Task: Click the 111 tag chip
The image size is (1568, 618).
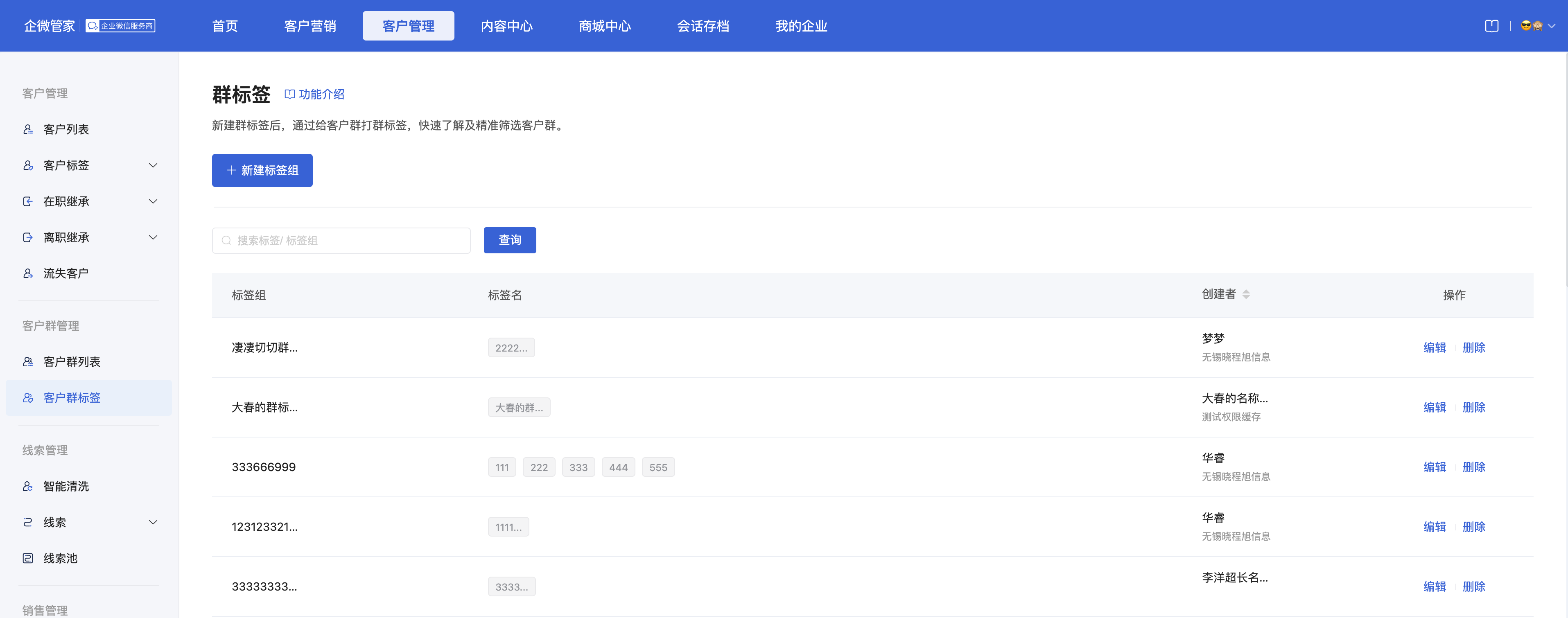Action: tap(502, 467)
